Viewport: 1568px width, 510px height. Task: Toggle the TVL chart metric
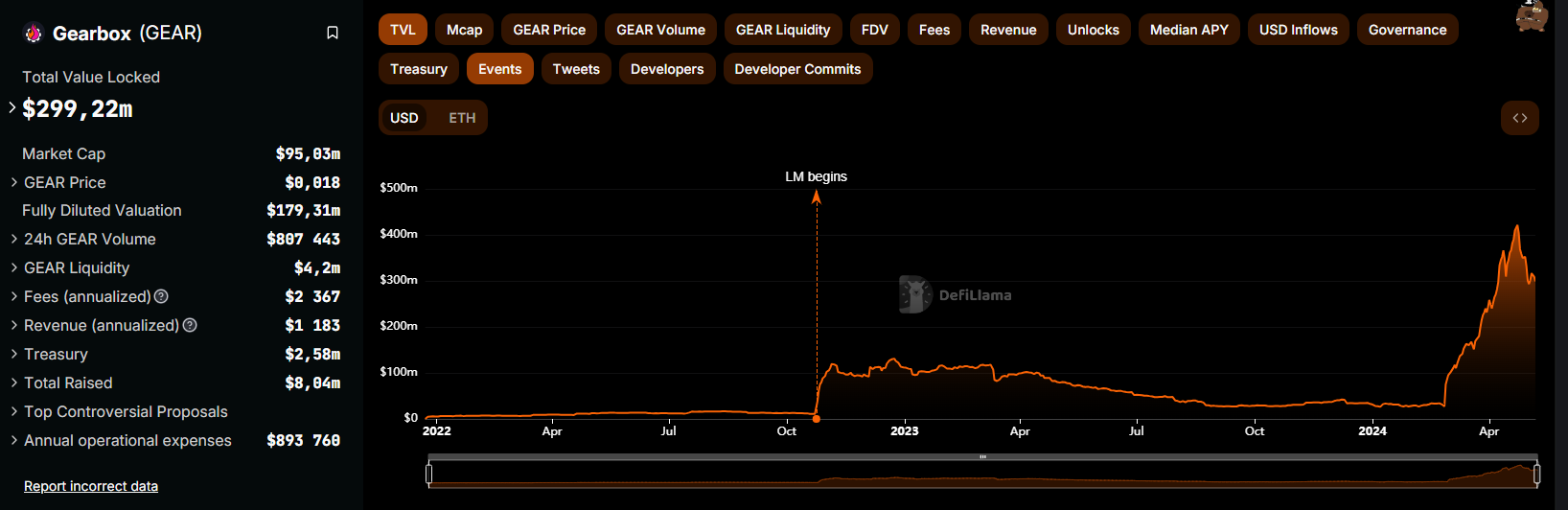click(x=403, y=30)
